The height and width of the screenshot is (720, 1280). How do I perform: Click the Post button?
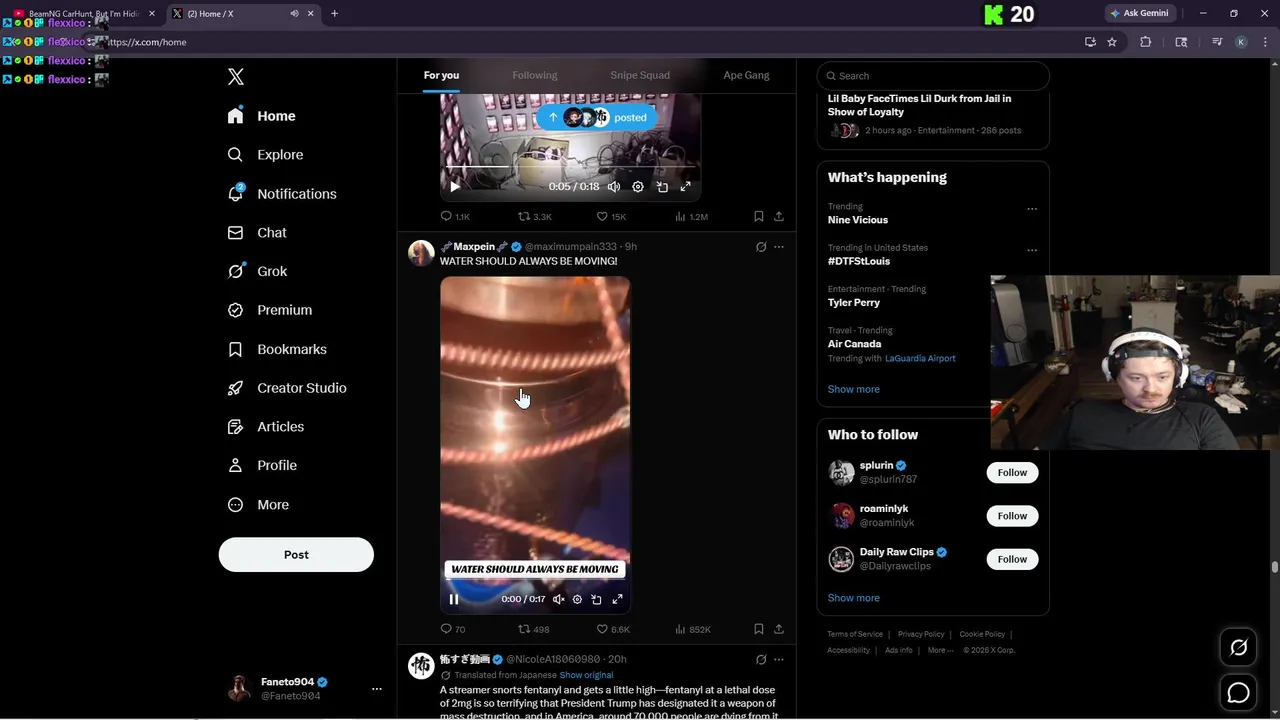pos(296,555)
